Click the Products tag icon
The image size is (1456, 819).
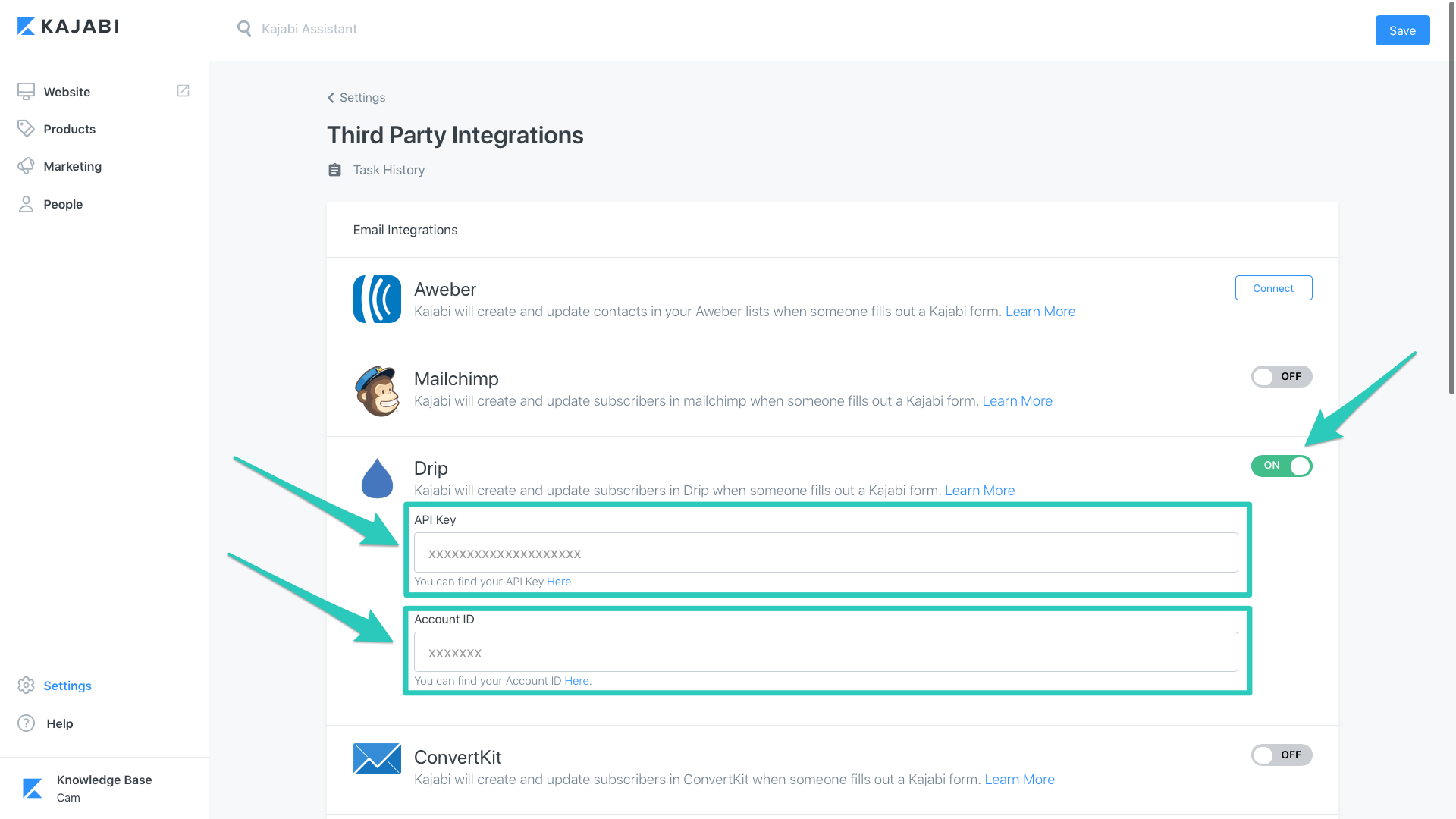(26, 129)
